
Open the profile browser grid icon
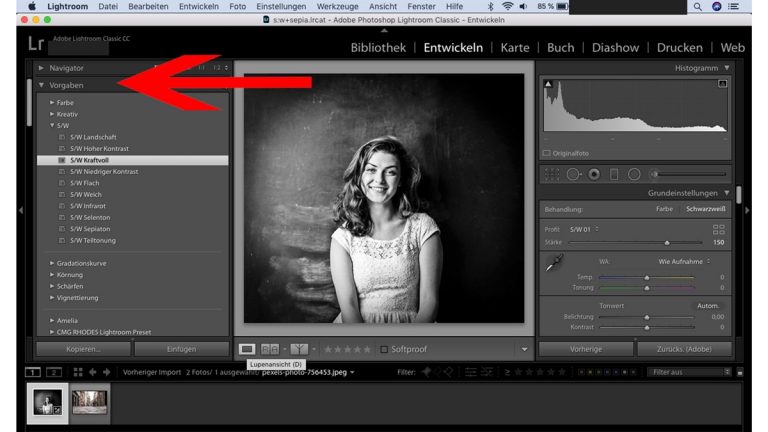[x=718, y=229]
